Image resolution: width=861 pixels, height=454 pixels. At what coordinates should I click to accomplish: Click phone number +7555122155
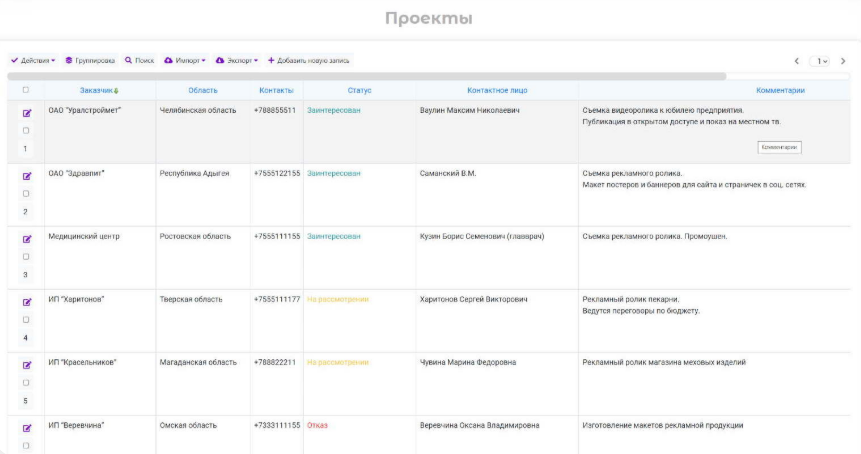tap(277, 173)
